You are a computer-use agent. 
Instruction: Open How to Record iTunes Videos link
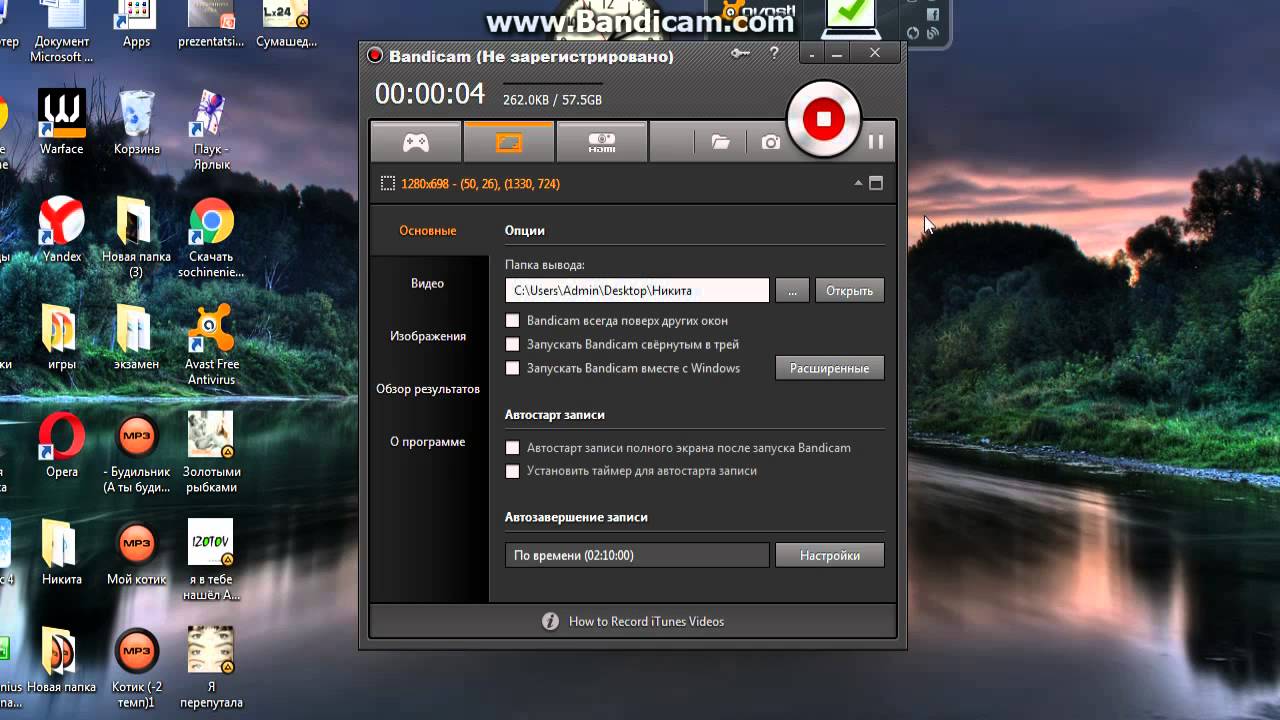click(x=646, y=621)
